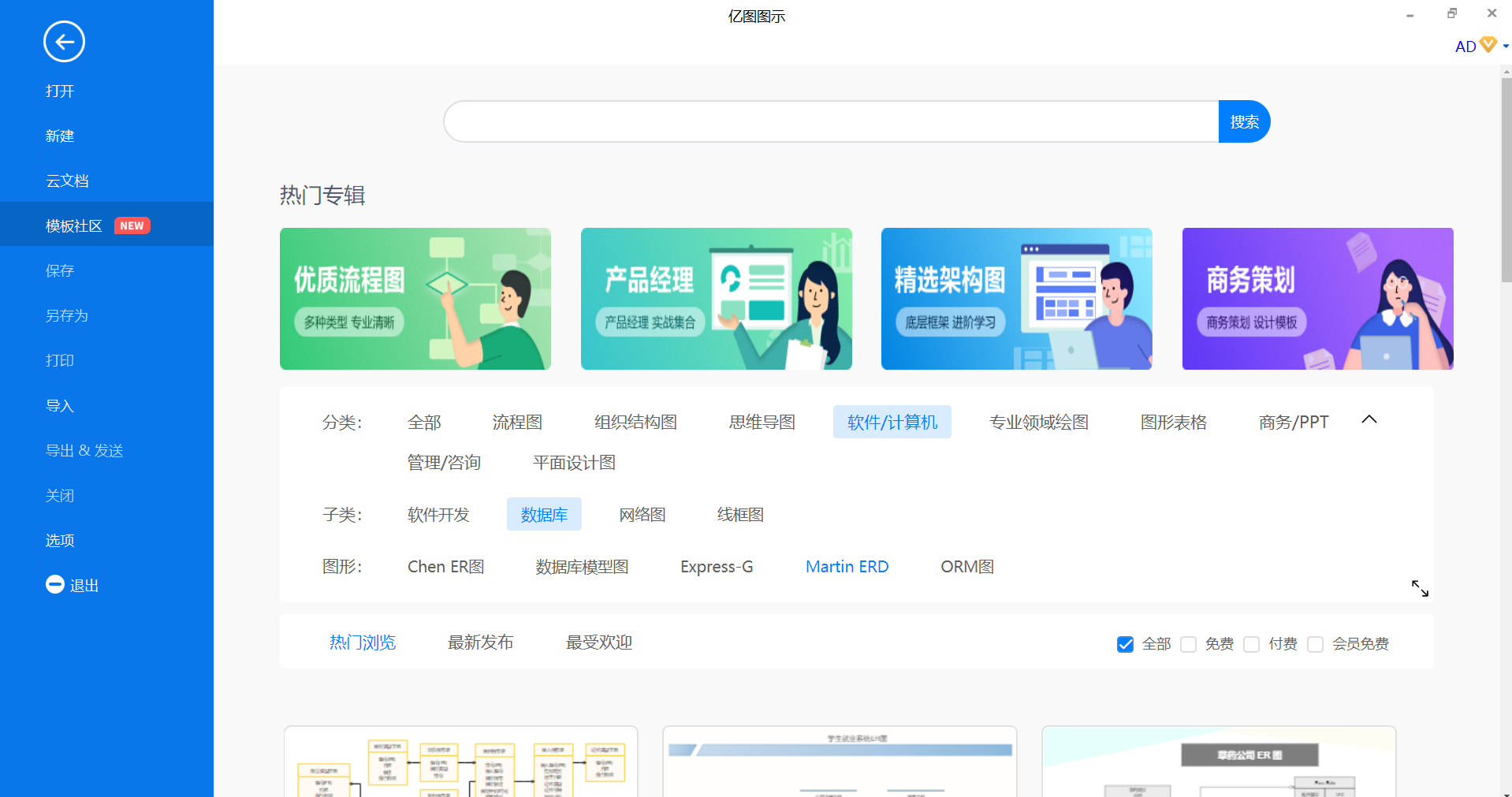Switch to the 热门浏览 sort tab
Image resolution: width=1512 pixels, height=797 pixels.
coord(363,642)
